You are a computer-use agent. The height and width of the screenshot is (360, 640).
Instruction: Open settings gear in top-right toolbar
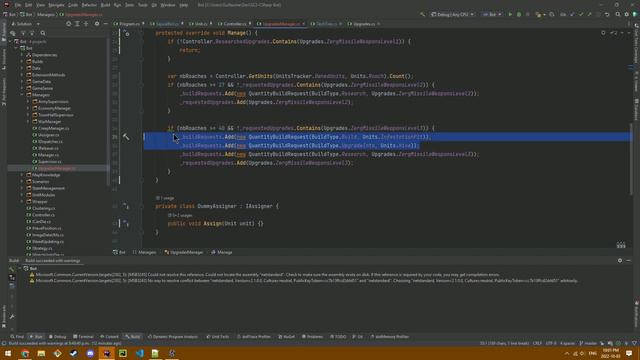tap(627, 14)
